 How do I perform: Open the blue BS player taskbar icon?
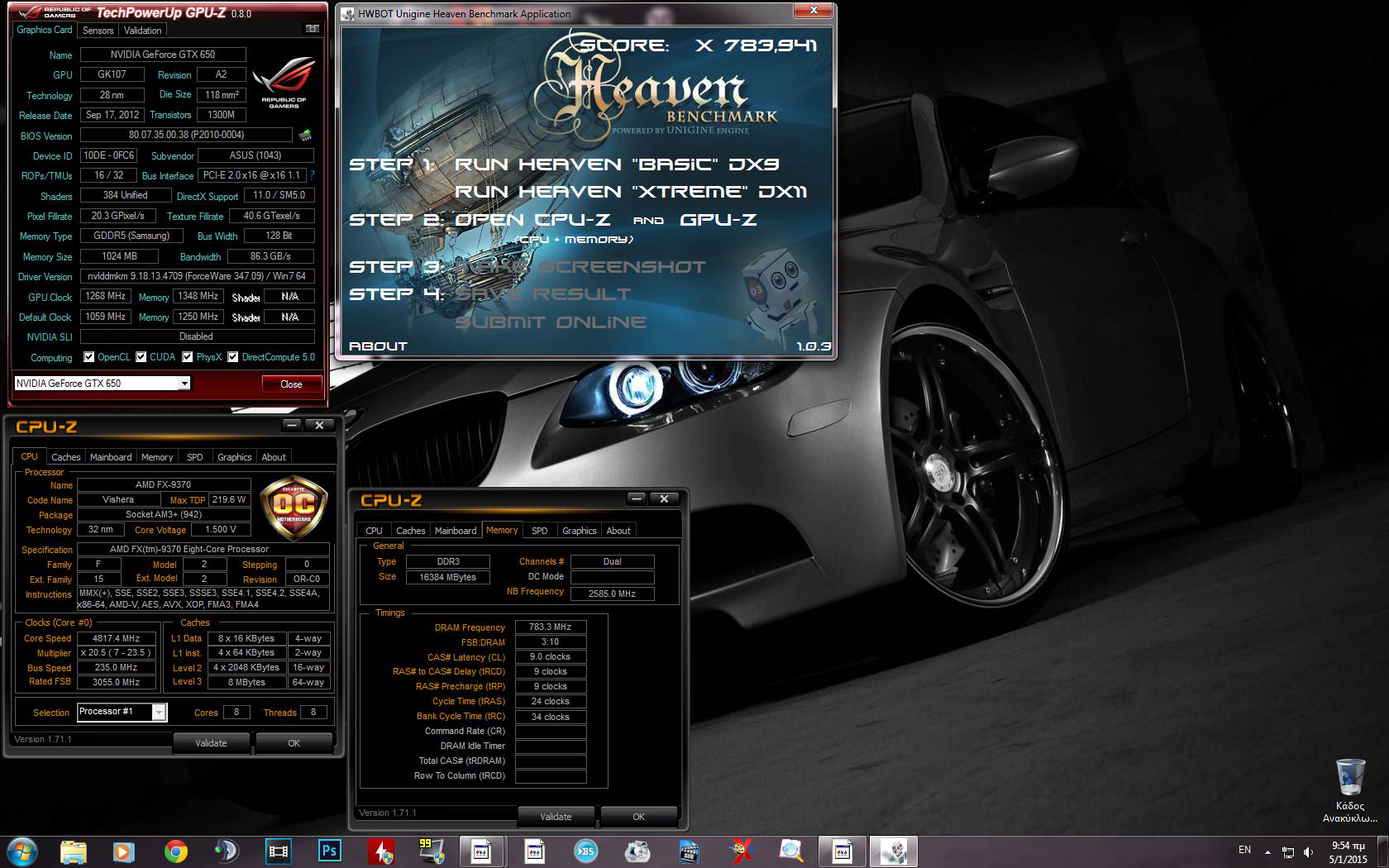coord(585,851)
